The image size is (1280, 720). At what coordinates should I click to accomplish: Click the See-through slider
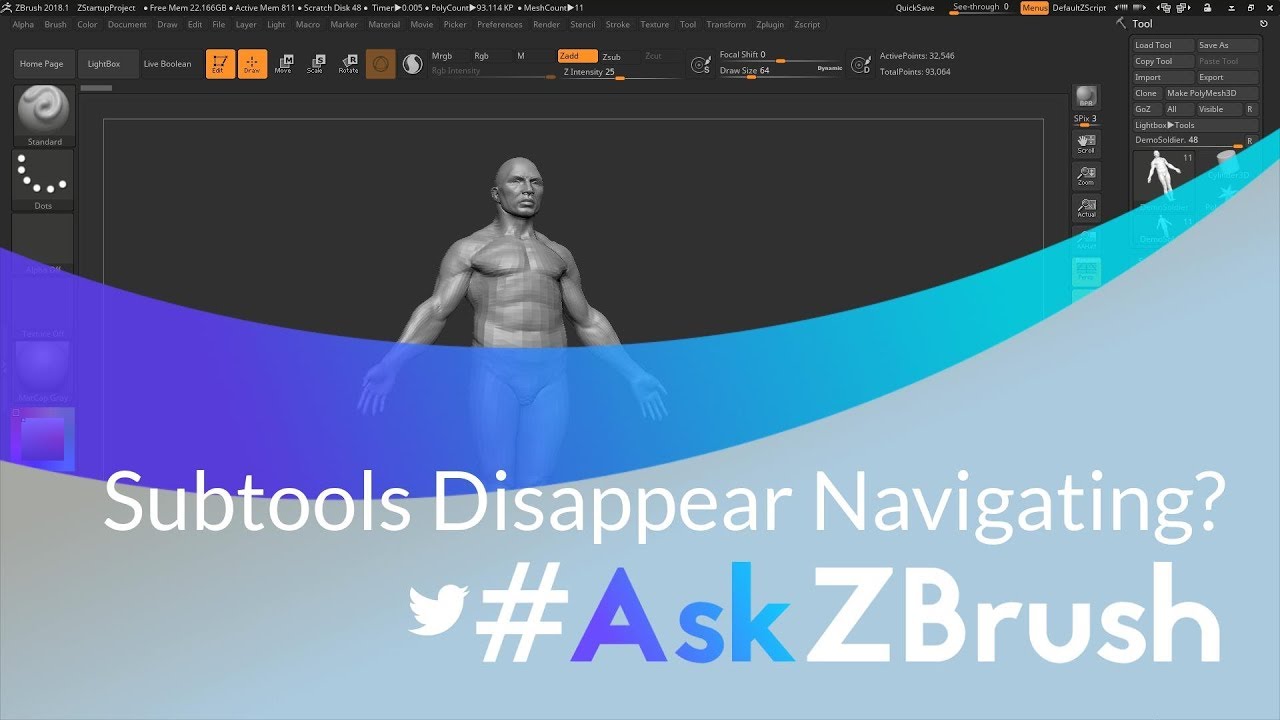click(x=980, y=7)
